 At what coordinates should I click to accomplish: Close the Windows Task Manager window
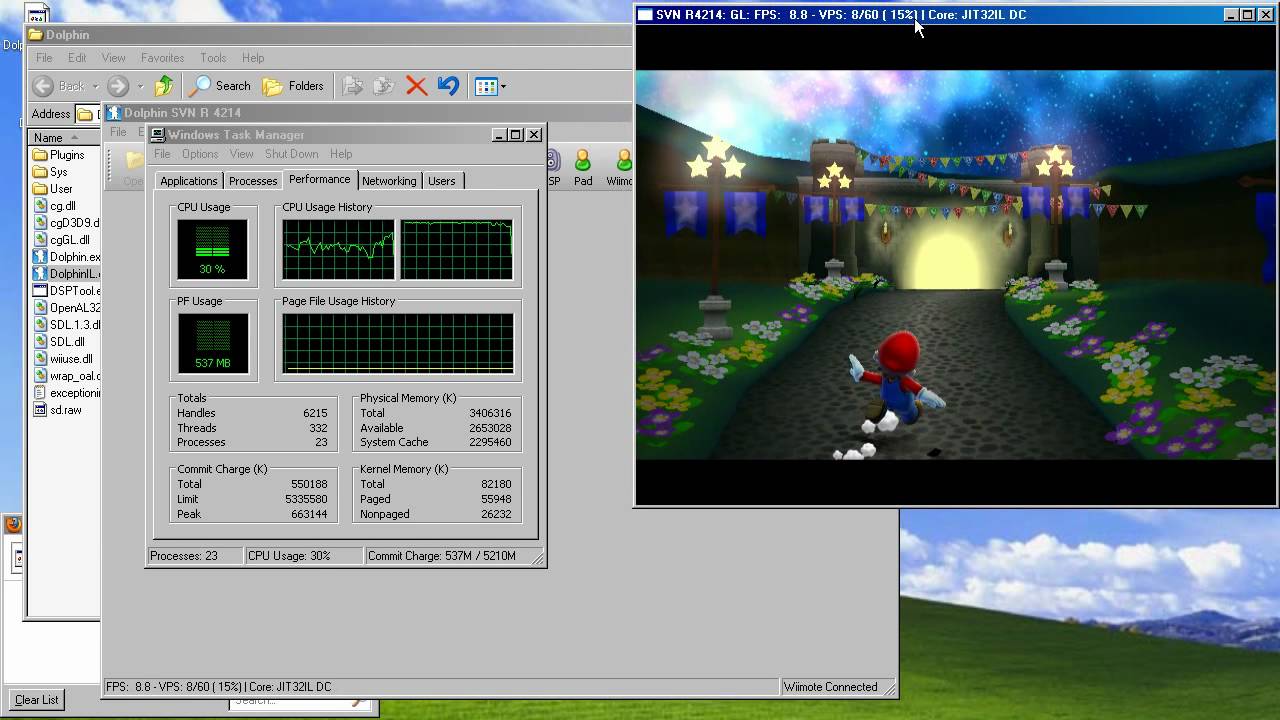click(534, 135)
